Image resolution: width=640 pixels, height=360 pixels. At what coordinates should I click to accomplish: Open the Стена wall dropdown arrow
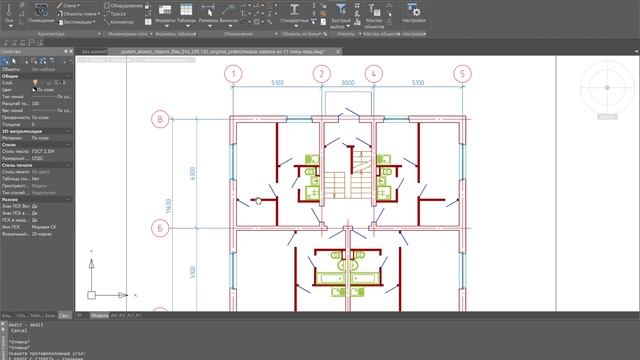point(78,6)
